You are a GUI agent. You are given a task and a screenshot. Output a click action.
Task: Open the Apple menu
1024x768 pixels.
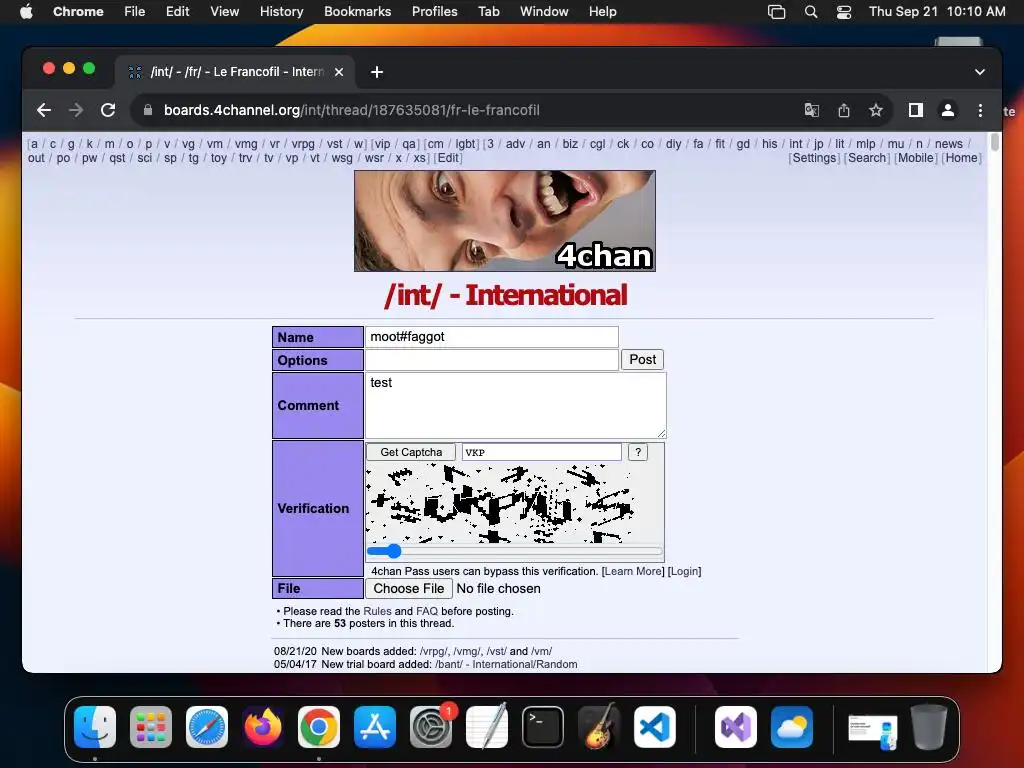[26, 11]
